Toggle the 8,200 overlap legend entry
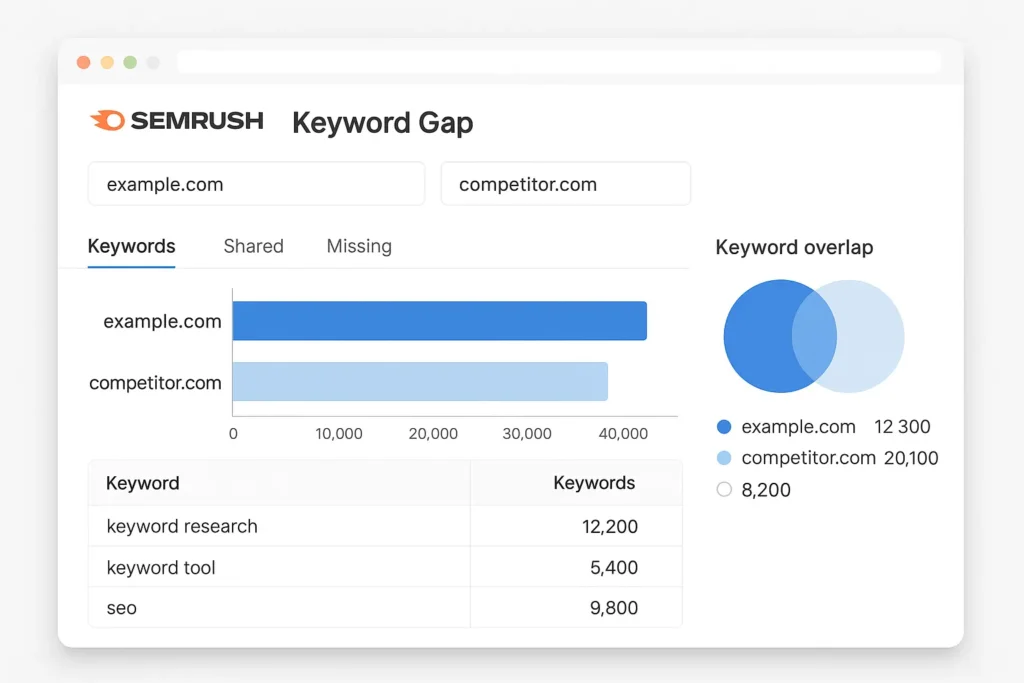This screenshot has height=683, width=1024. (x=760, y=490)
